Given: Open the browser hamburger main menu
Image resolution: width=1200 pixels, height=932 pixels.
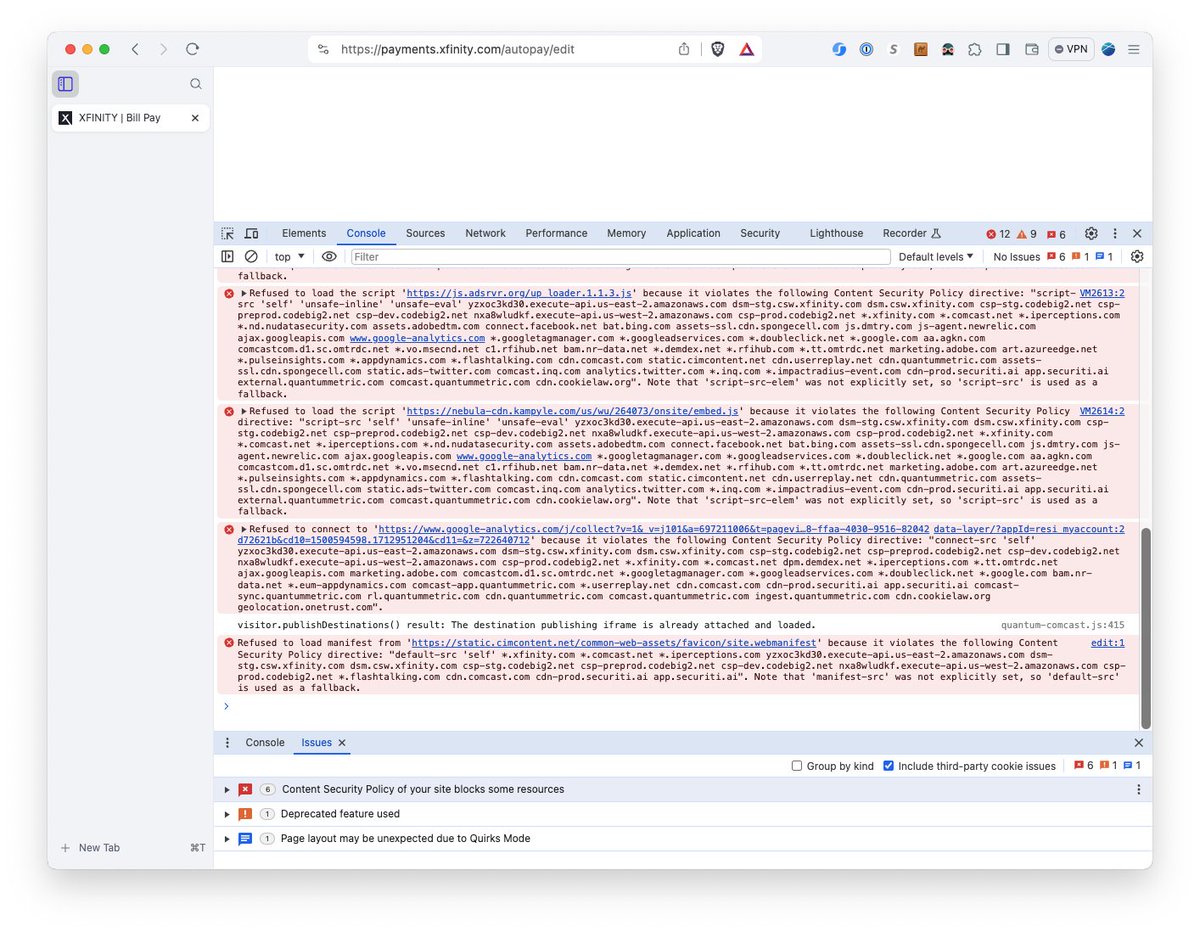Looking at the screenshot, I should pos(1134,49).
